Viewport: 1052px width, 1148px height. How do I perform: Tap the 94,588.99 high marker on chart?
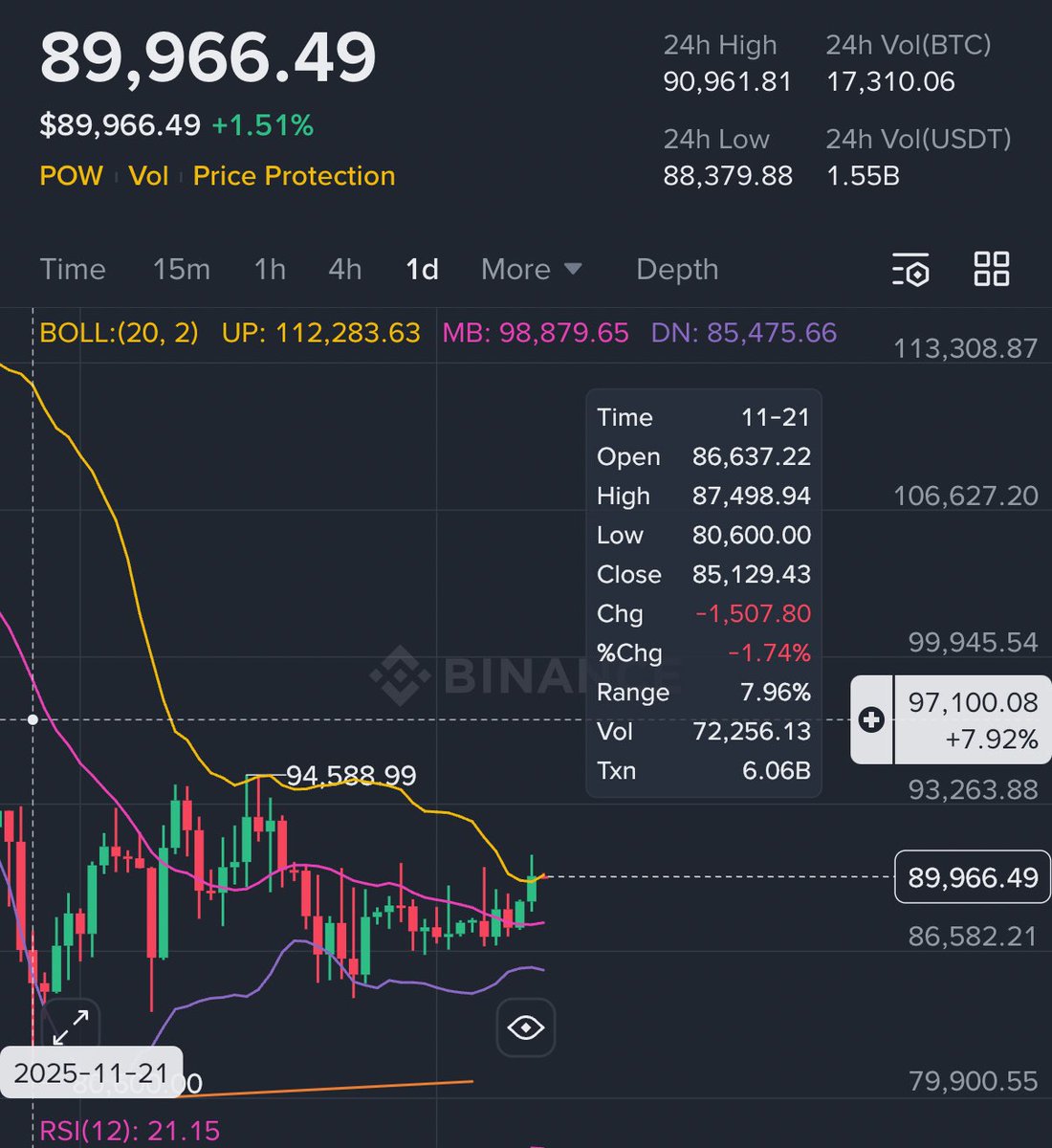(351, 775)
